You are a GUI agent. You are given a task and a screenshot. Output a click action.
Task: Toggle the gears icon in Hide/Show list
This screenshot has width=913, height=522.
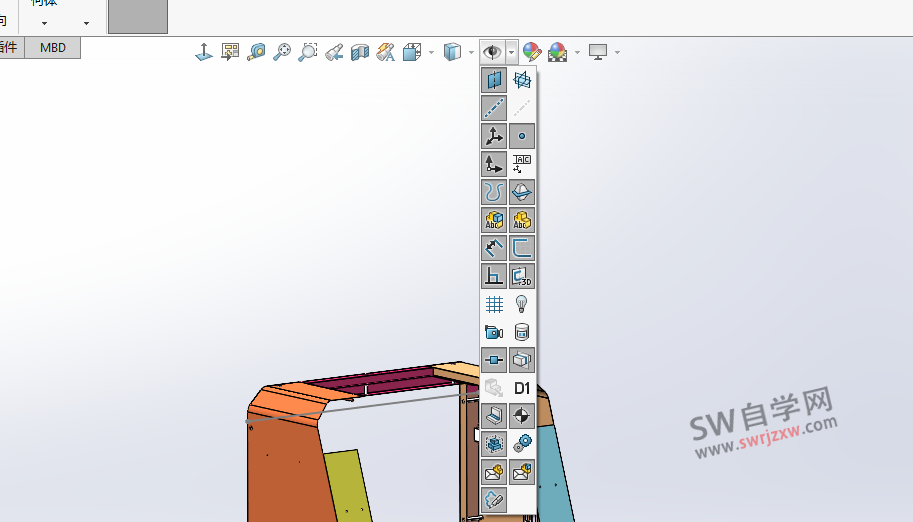(522, 443)
